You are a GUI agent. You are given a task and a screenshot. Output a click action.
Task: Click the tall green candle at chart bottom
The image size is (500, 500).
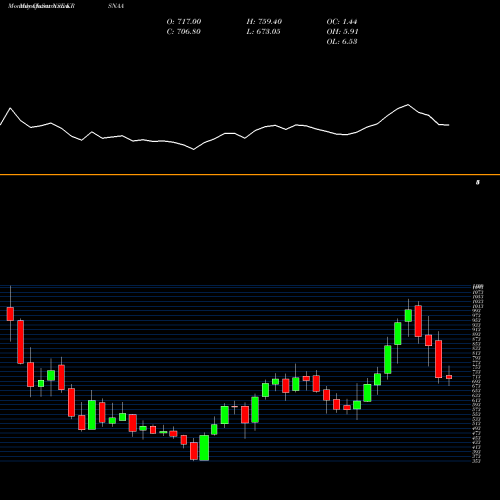204,448
